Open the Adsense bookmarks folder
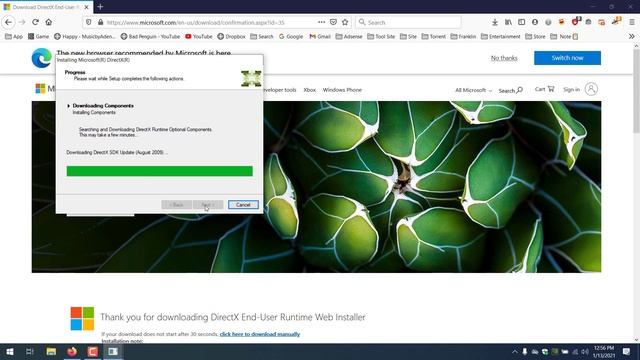Image resolution: width=640 pixels, height=360 pixels. 349,36
